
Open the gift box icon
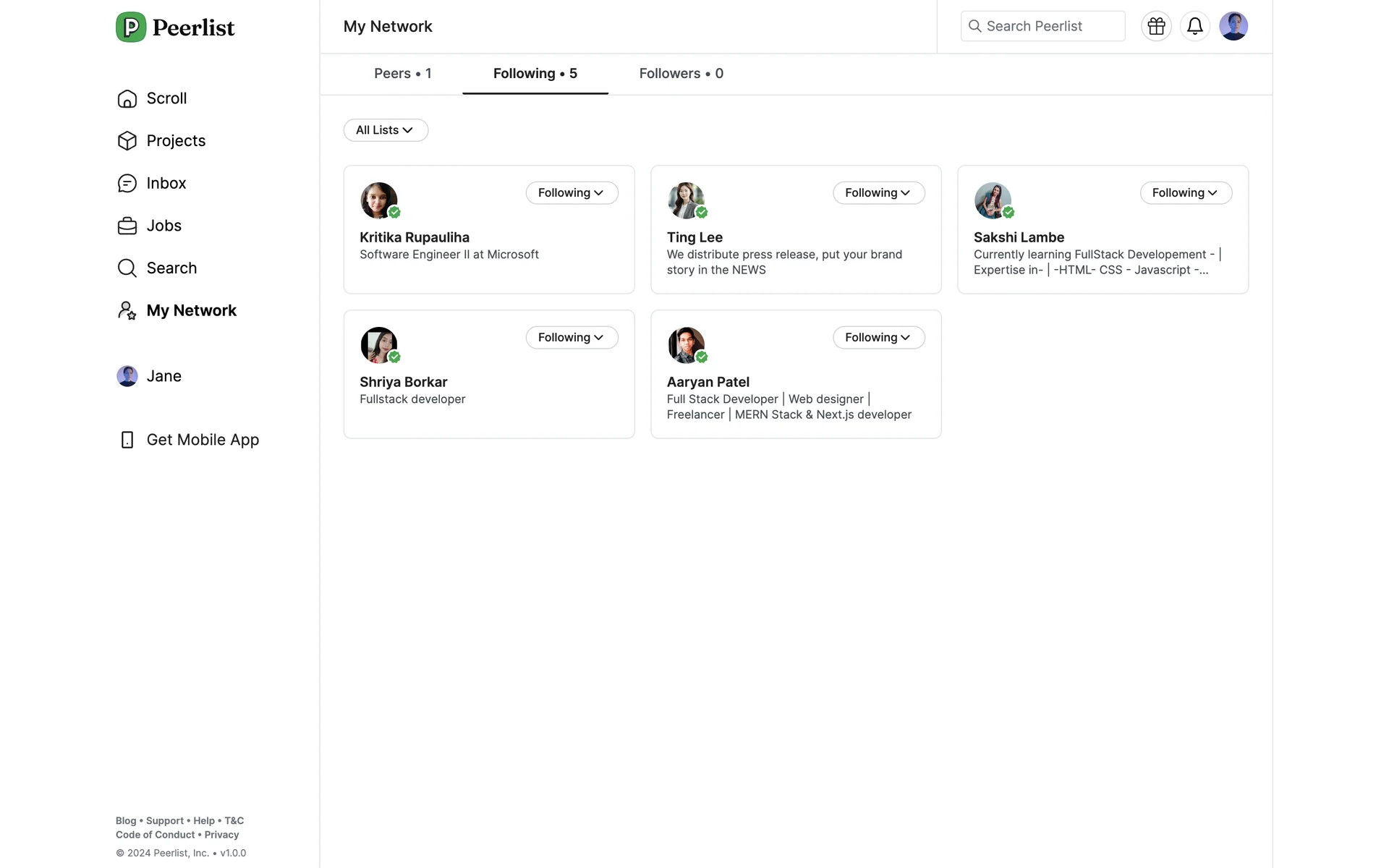[x=1156, y=27]
